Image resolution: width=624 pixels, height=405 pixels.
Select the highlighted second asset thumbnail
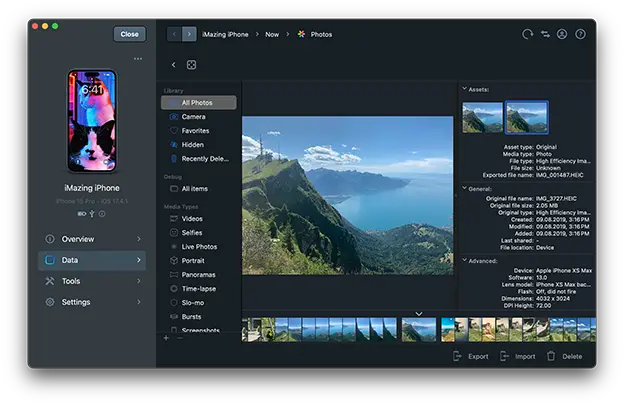(x=526, y=117)
